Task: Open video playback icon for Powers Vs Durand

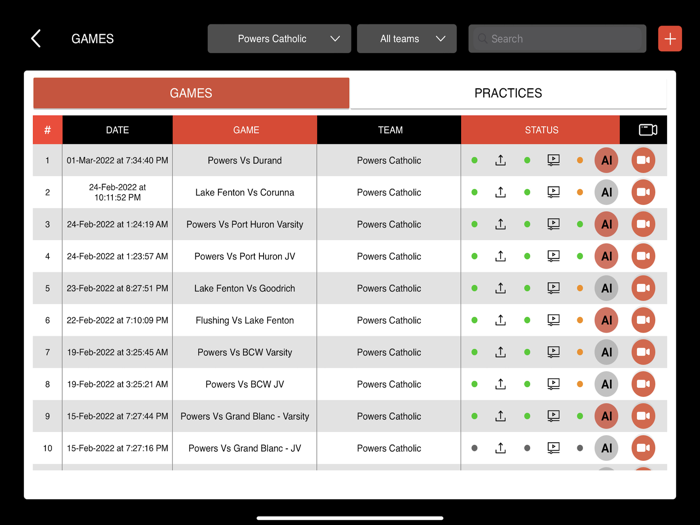Action: [554, 160]
